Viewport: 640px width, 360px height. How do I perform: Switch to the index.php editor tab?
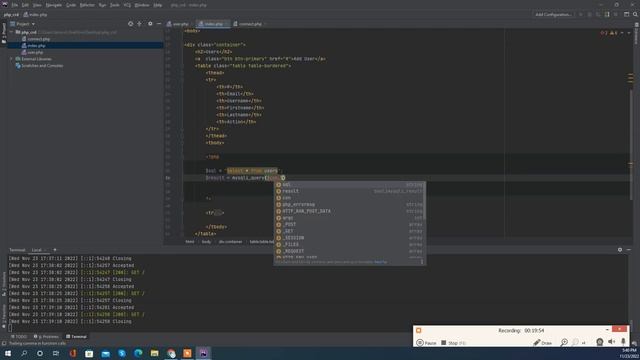pyautogui.click(x=212, y=24)
